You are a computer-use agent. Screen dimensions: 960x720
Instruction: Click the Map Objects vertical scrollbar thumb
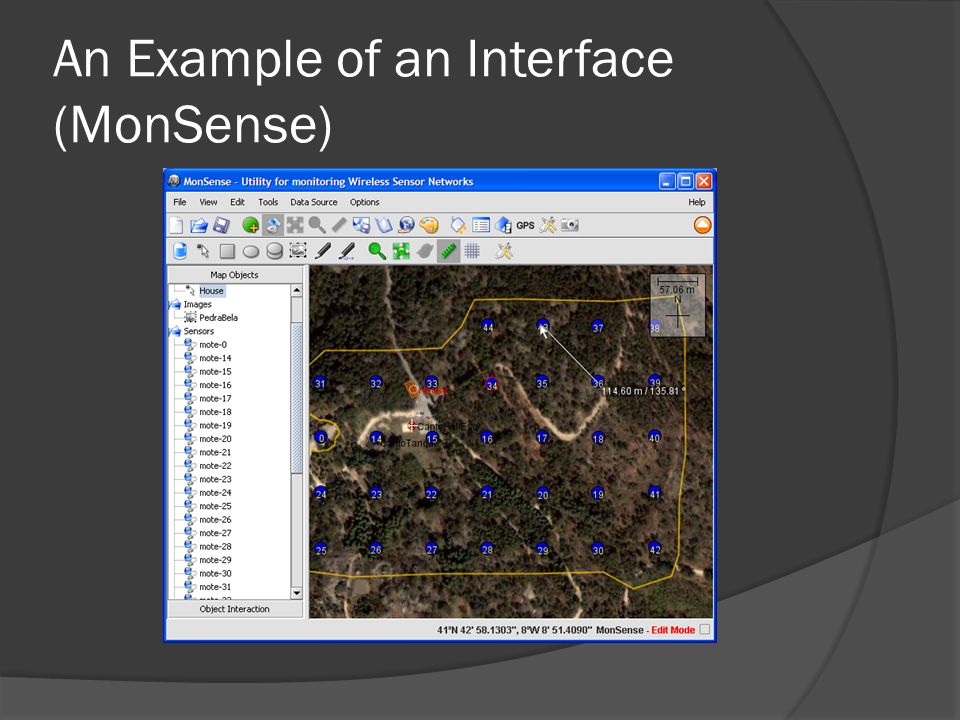(296, 398)
